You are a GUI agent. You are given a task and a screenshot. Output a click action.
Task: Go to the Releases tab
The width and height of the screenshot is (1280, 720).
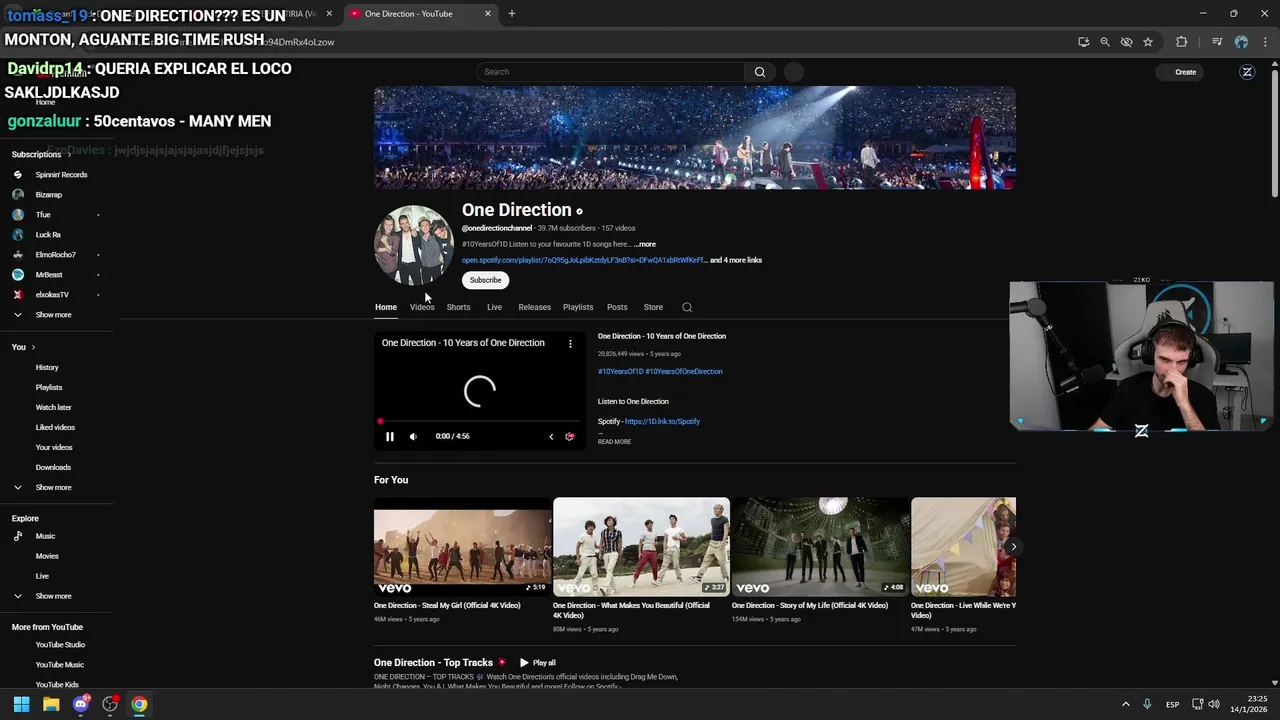(534, 307)
